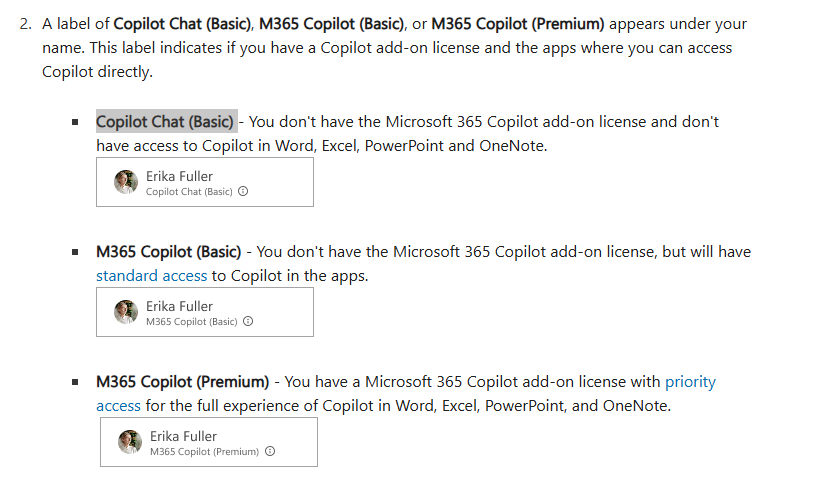This screenshot has width=815, height=495.
Task: Open the "standard access" link
Action: click(x=152, y=275)
